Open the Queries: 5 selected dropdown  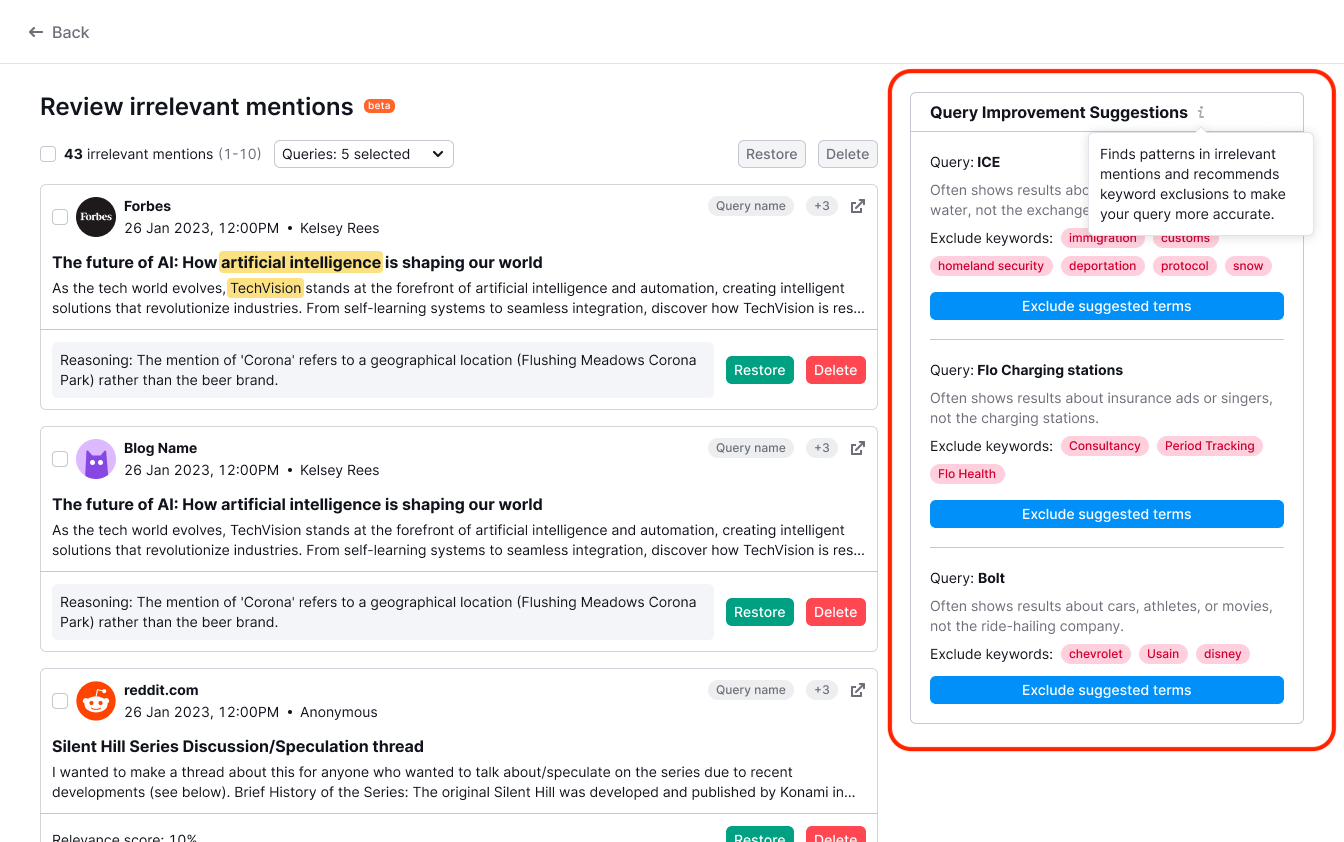tap(363, 154)
